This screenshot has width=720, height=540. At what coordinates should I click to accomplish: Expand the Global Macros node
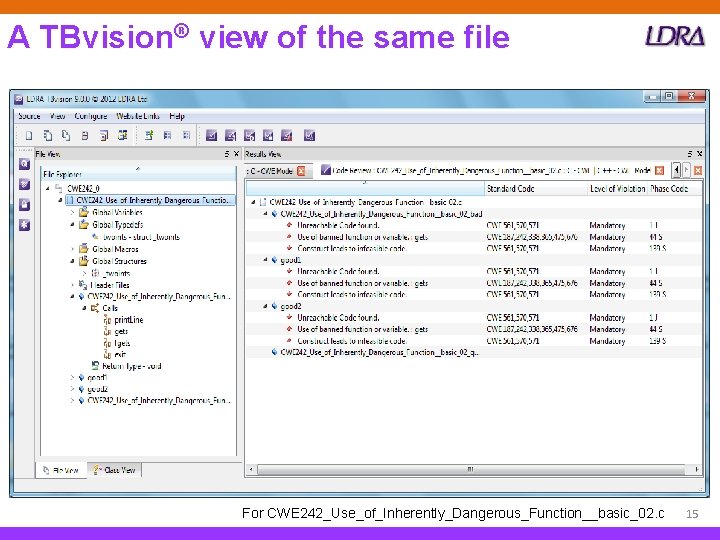coord(72,249)
